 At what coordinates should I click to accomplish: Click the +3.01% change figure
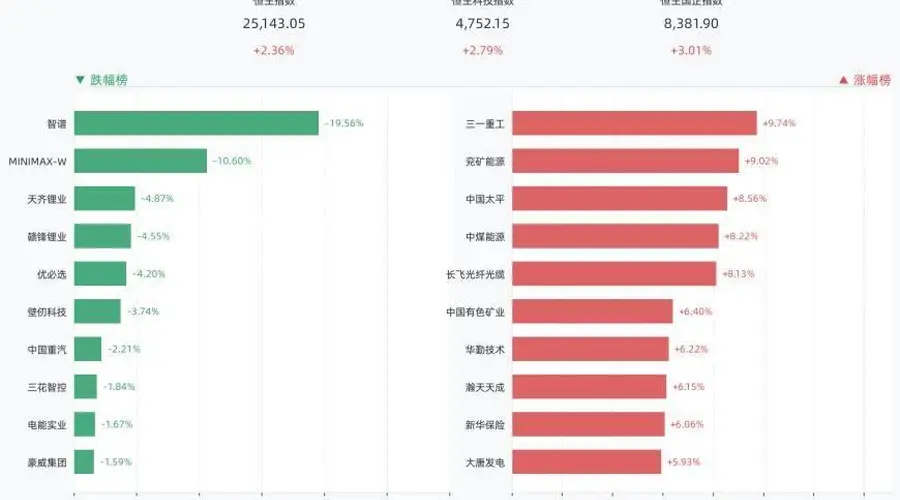(x=691, y=51)
